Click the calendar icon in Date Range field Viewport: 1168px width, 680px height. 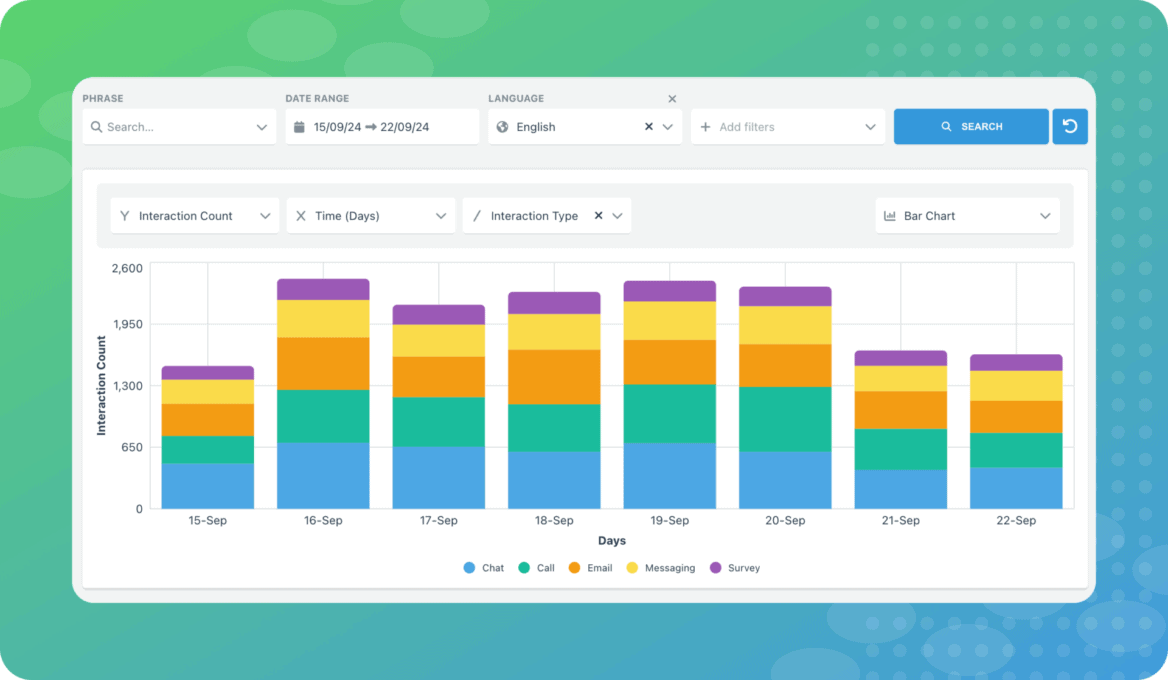coord(299,126)
